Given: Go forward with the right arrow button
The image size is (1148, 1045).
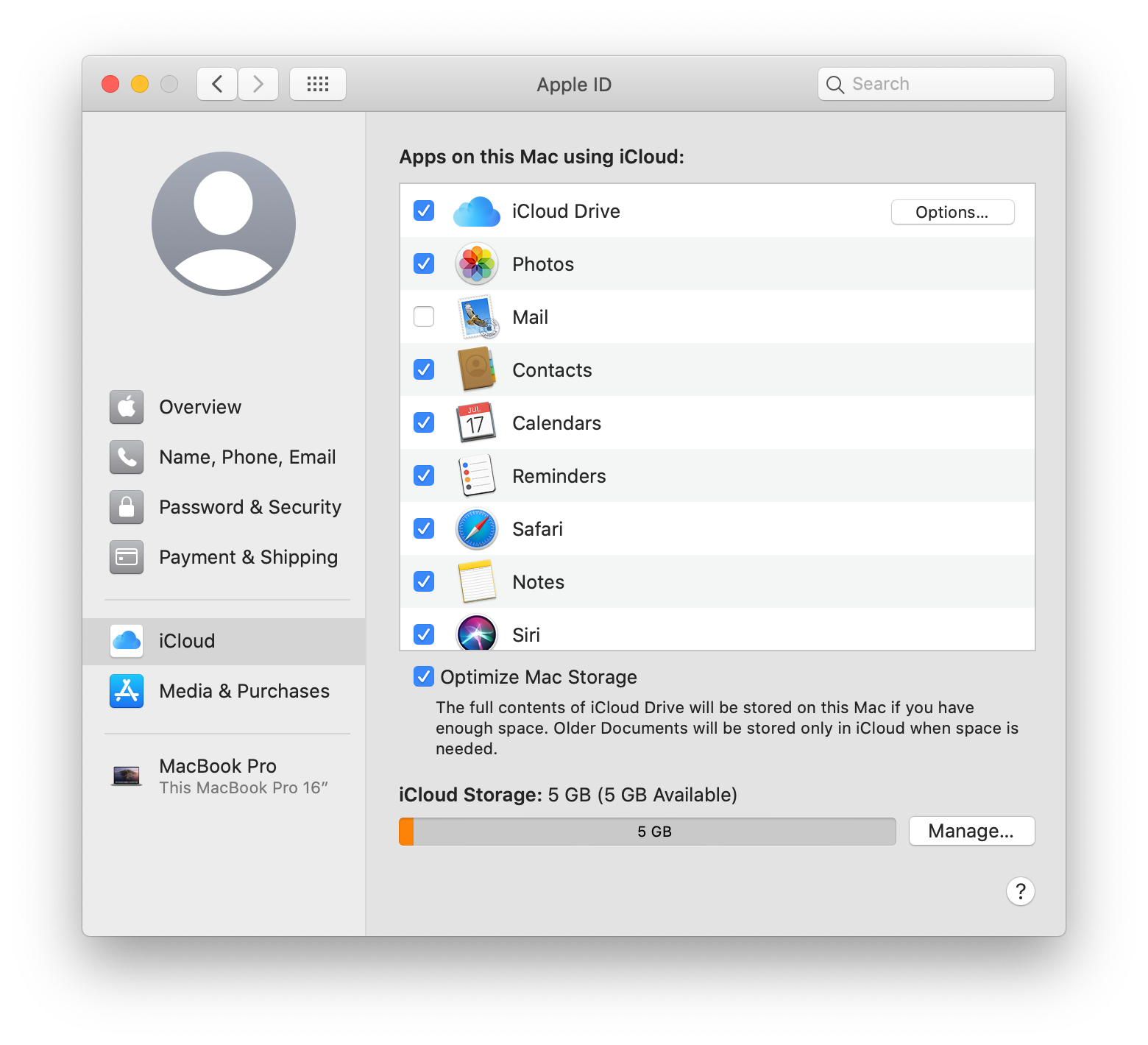Looking at the screenshot, I should [x=258, y=84].
